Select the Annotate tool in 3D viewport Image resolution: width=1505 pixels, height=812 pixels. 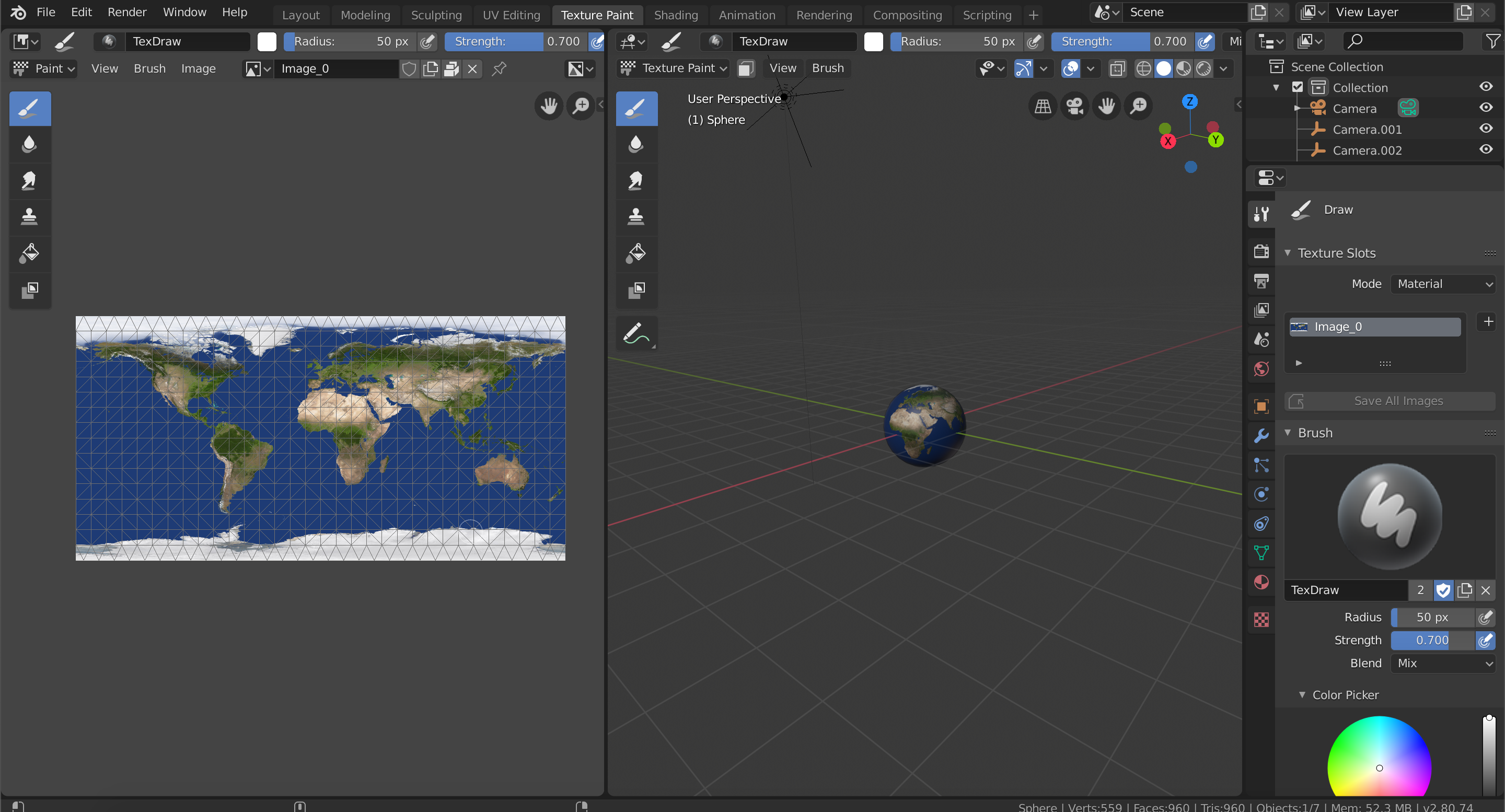pos(636,333)
